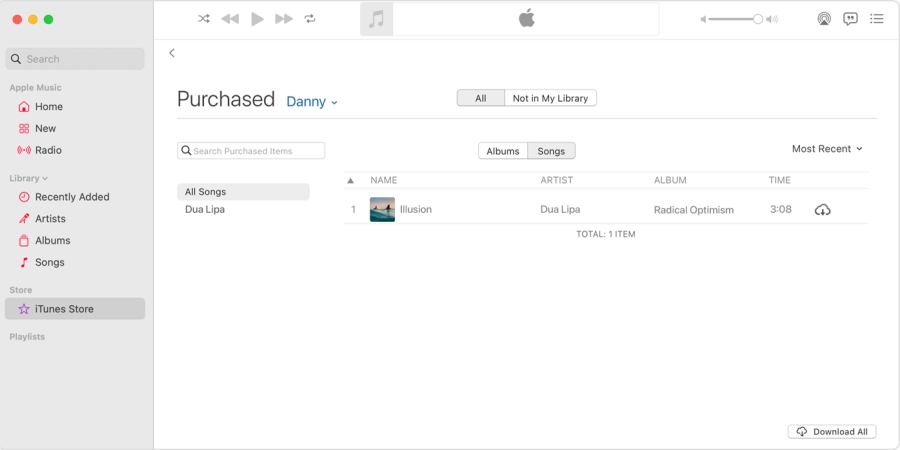Click the Playlists section header
Image resolution: width=900 pixels, height=450 pixels.
pyautogui.click(x=27, y=337)
